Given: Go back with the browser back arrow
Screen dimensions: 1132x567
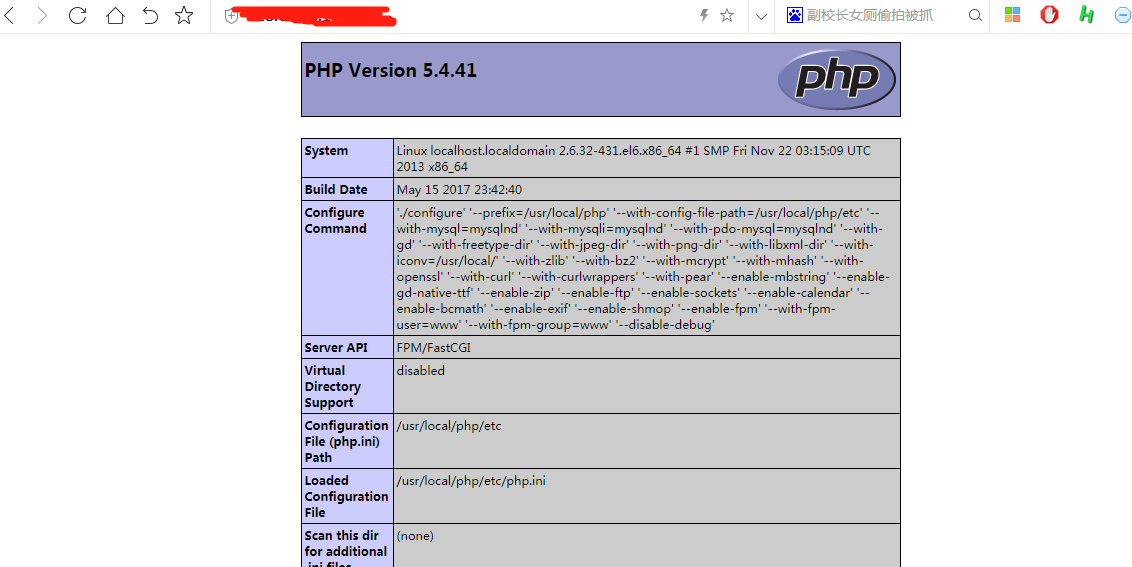Looking at the screenshot, I should [8, 15].
